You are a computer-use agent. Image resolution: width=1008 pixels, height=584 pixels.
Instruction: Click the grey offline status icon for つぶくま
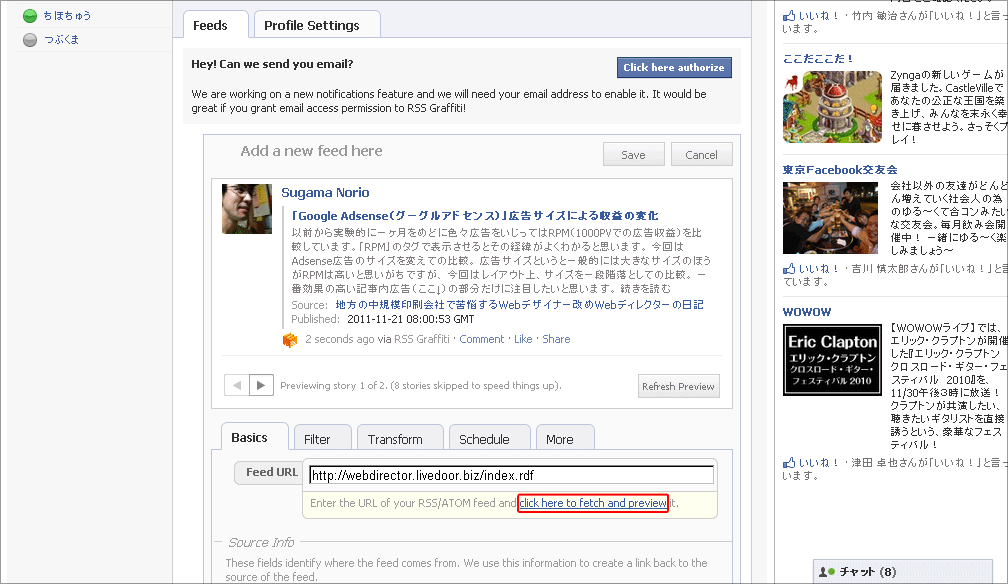[30, 40]
